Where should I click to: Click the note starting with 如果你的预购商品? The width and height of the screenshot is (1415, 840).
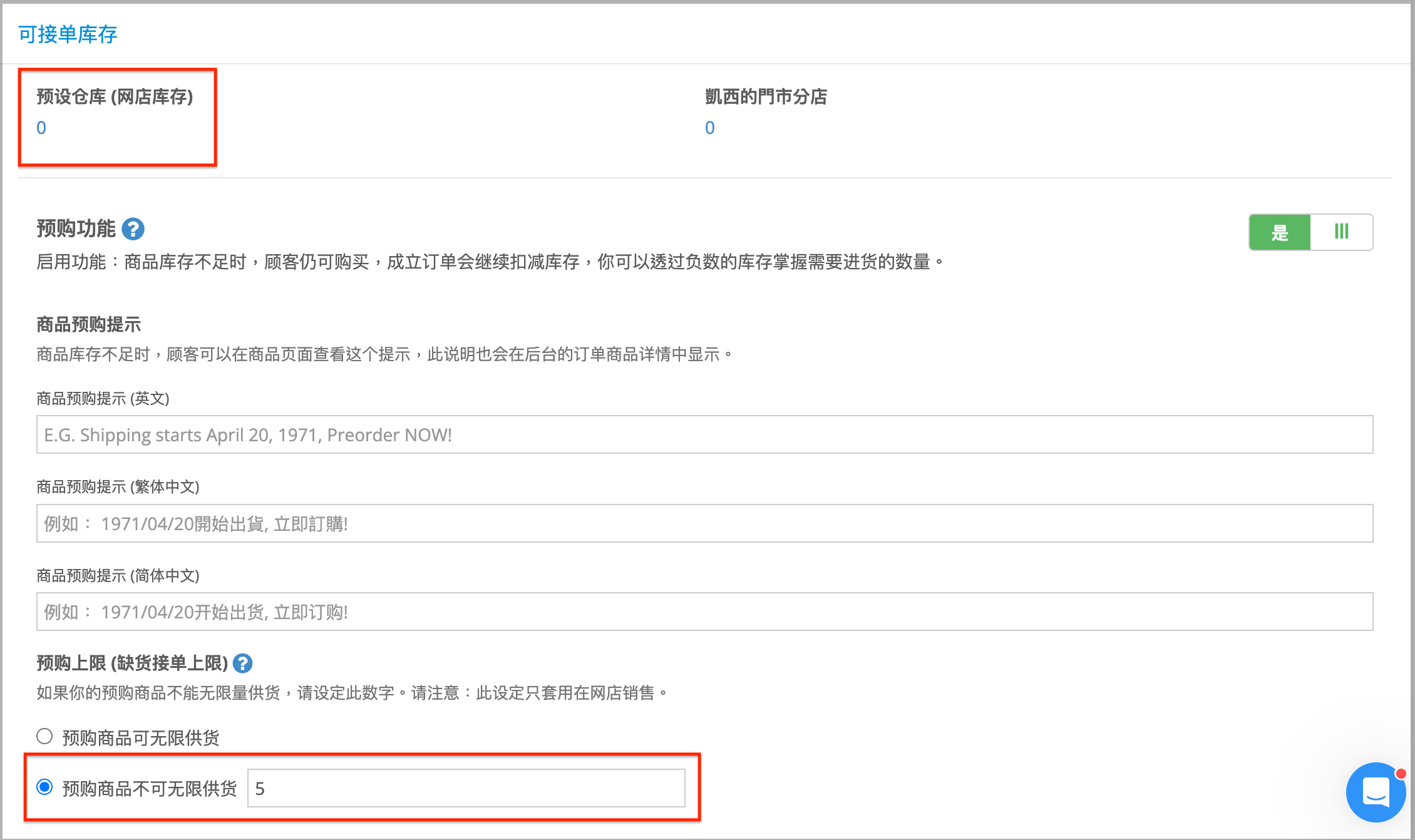353,693
